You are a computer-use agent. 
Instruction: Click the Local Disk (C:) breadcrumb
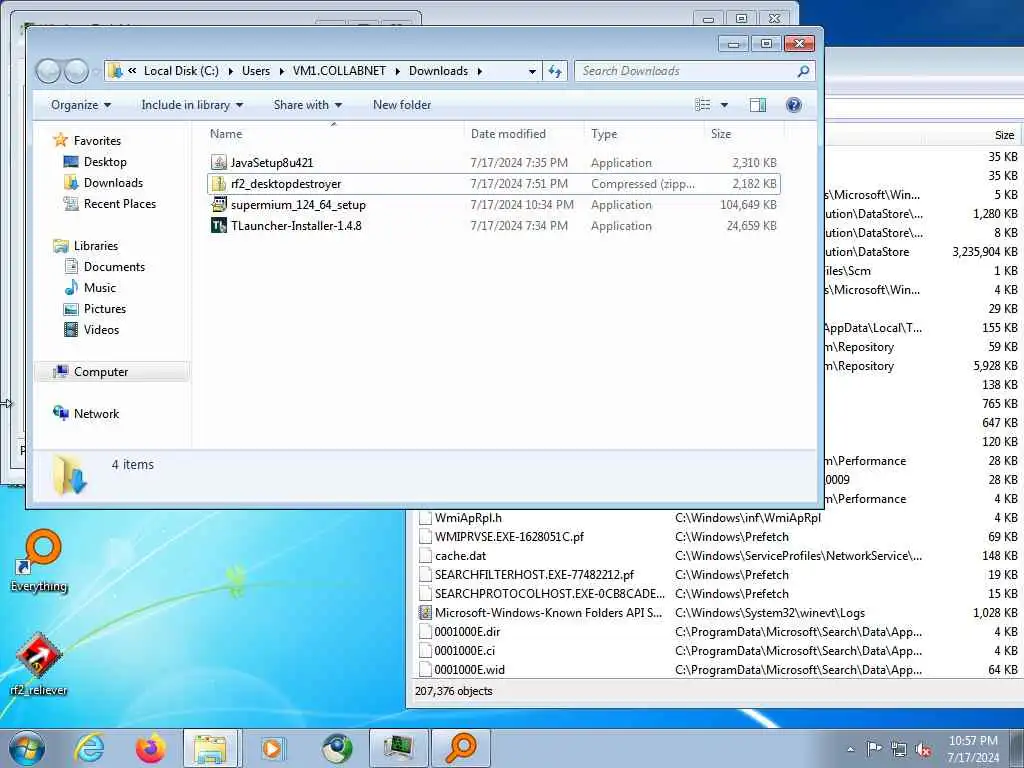(x=181, y=71)
